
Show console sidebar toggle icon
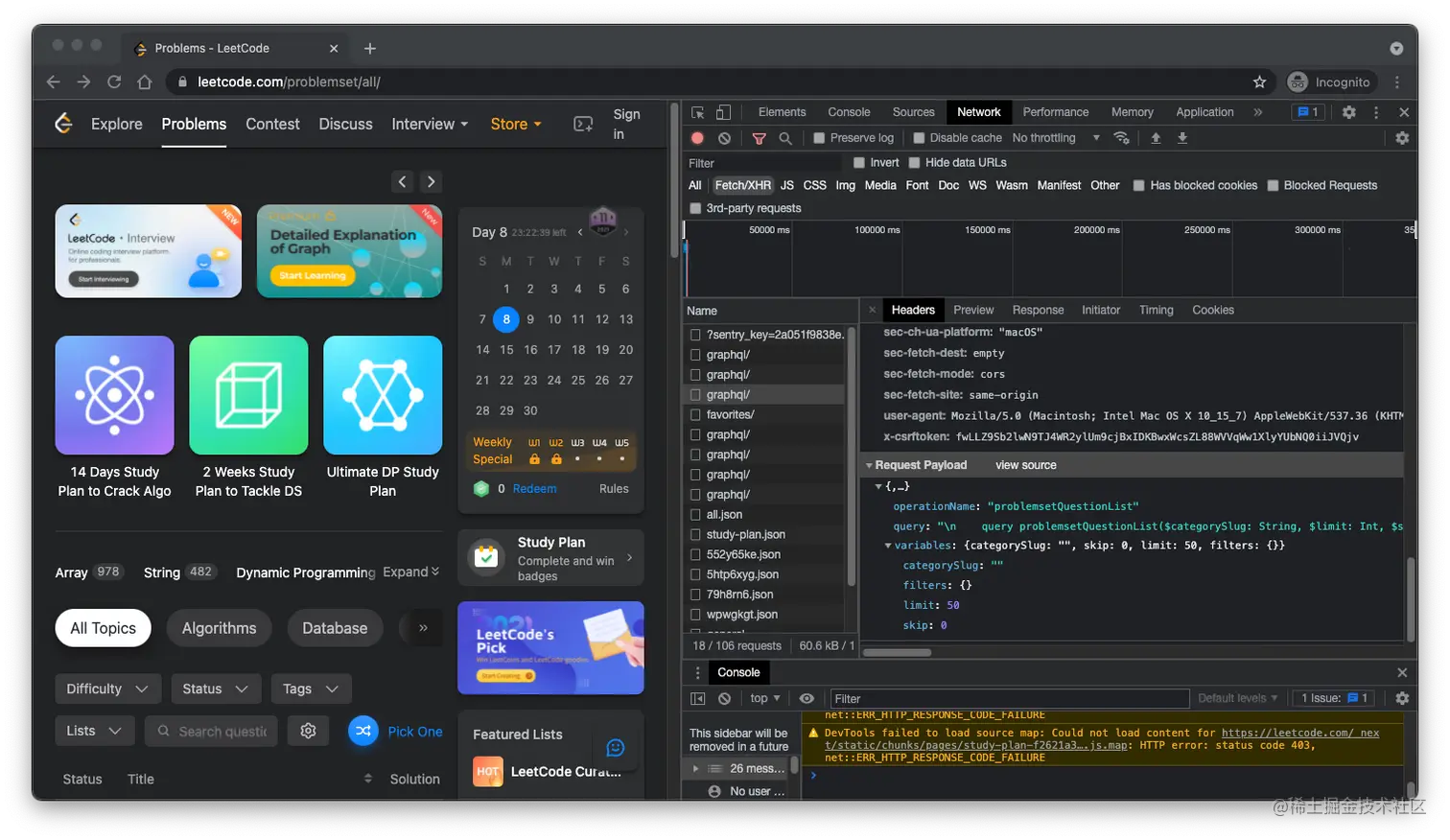click(698, 698)
